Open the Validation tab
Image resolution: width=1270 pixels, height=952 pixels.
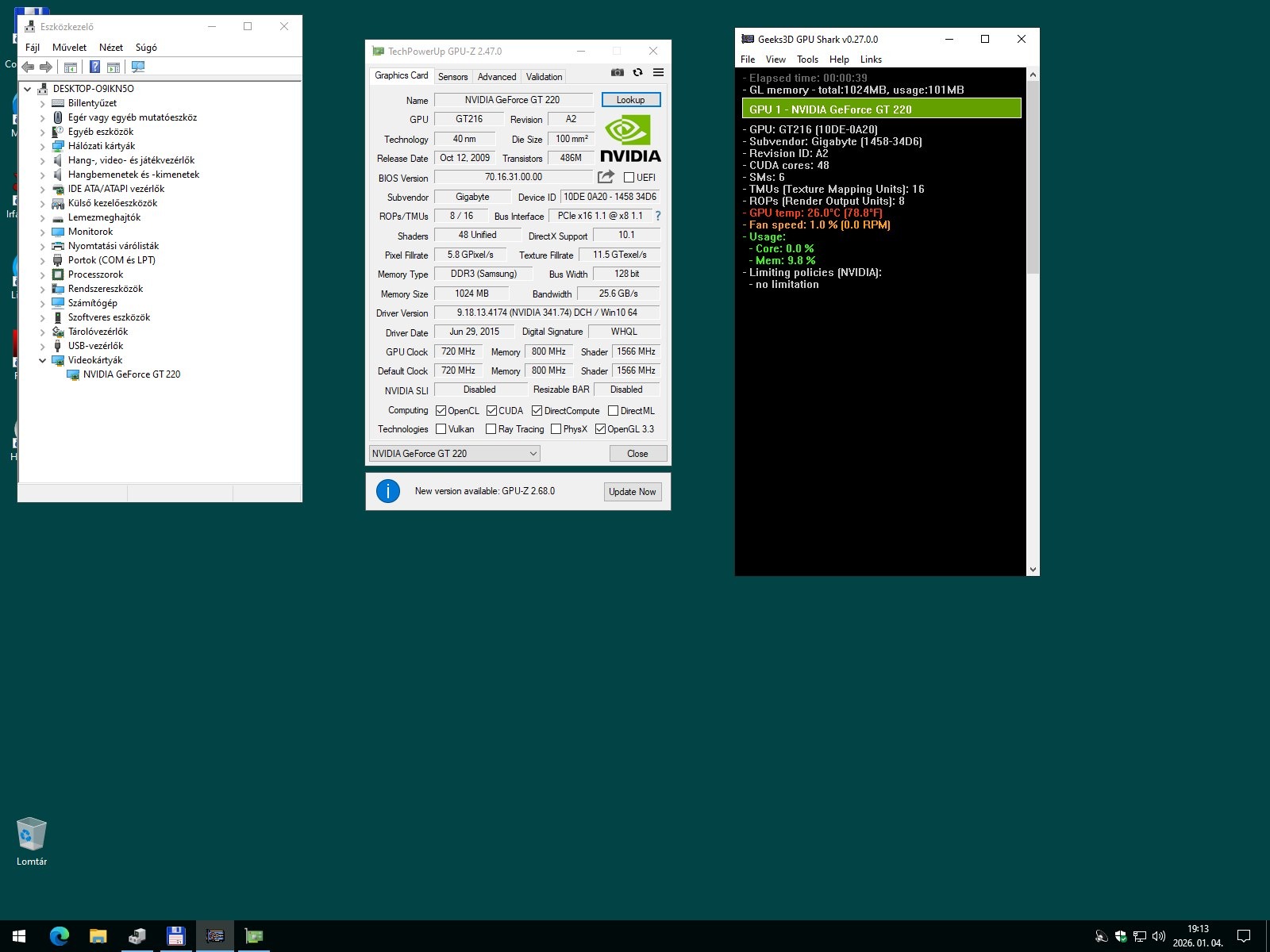click(545, 77)
